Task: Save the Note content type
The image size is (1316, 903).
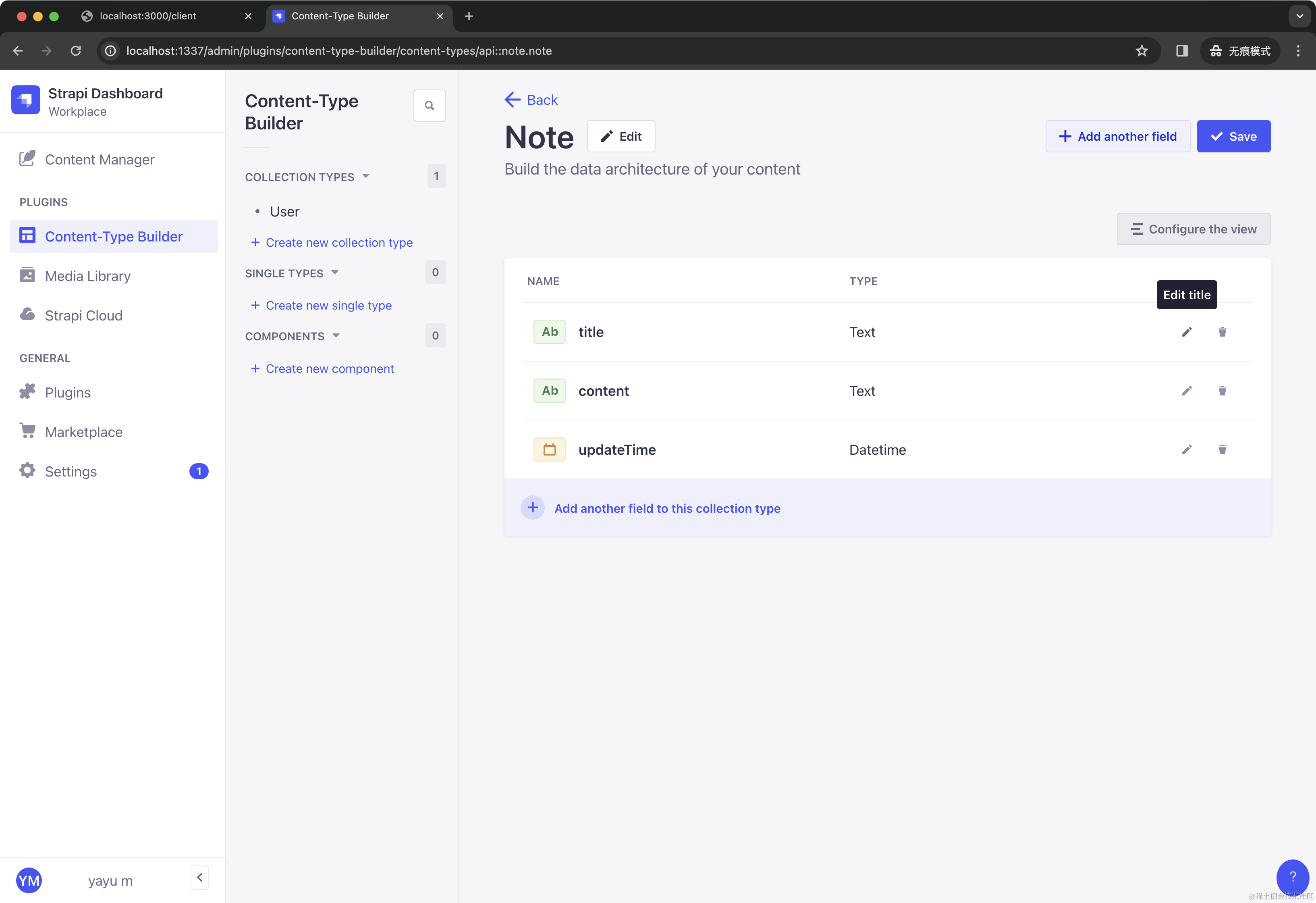Action: click(x=1233, y=137)
